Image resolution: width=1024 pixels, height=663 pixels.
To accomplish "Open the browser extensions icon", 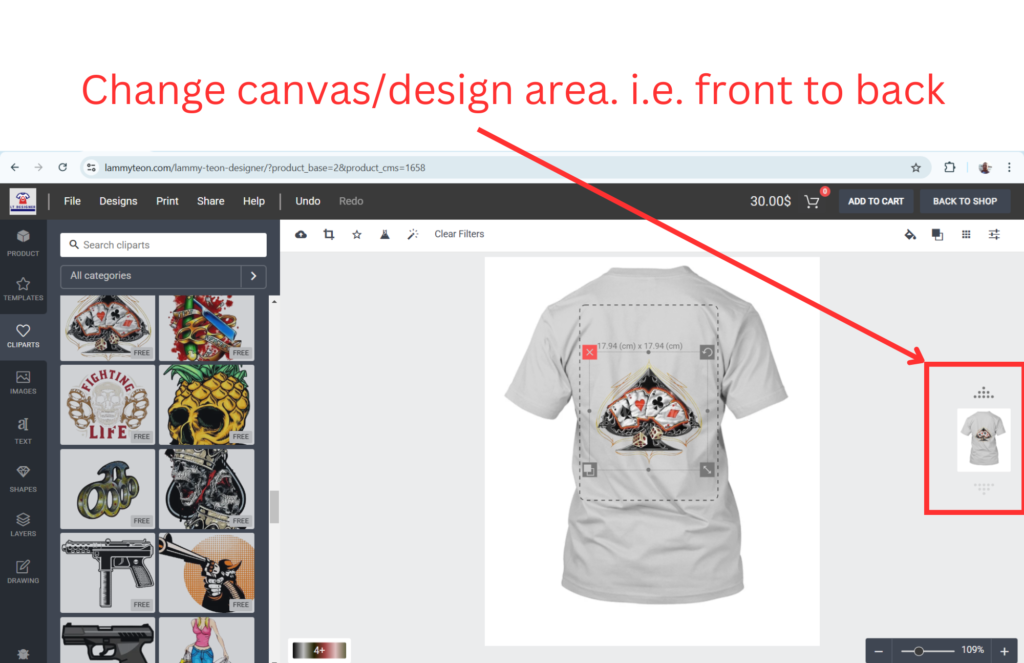I will pos(950,167).
